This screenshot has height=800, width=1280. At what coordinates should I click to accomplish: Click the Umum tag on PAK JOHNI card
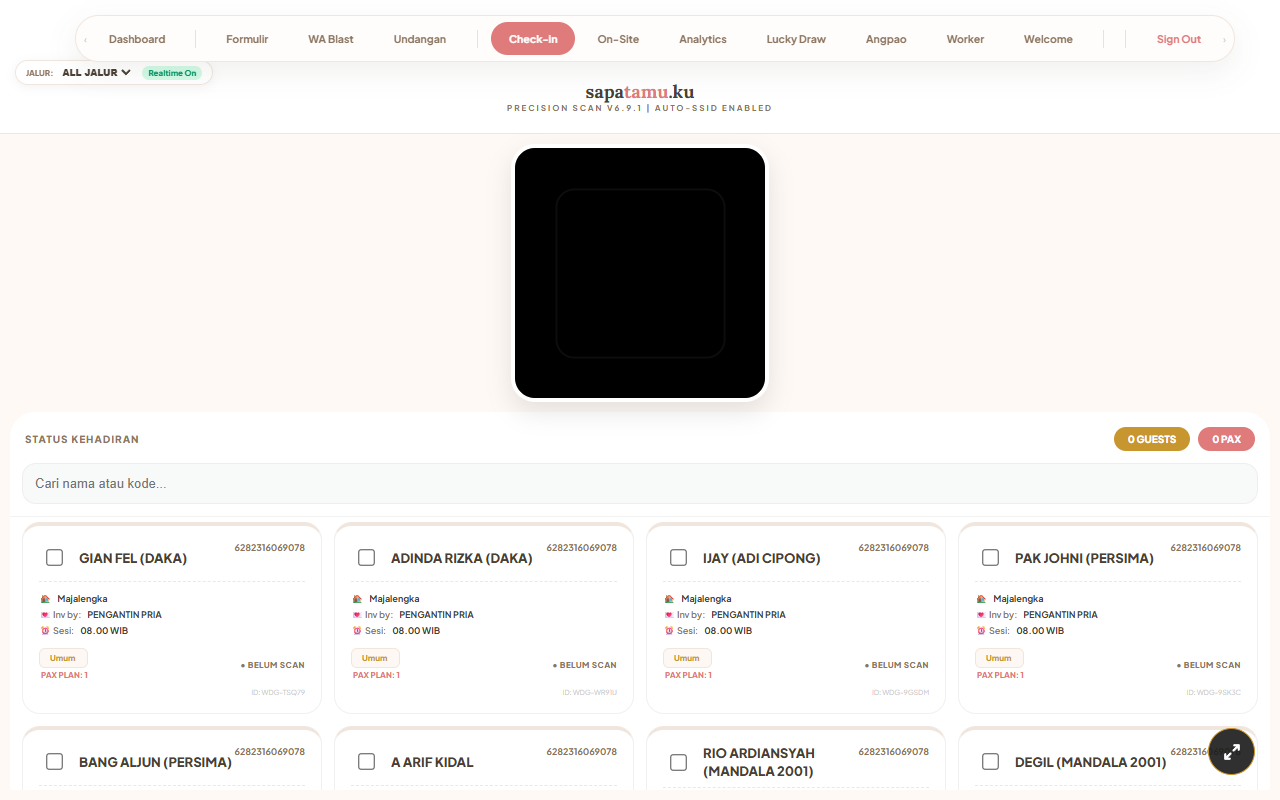(x=999, y=658)
